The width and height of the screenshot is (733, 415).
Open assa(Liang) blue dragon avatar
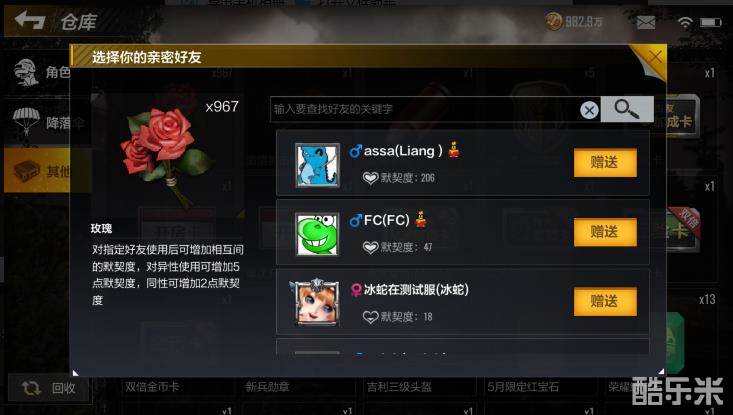coord(317,165)
